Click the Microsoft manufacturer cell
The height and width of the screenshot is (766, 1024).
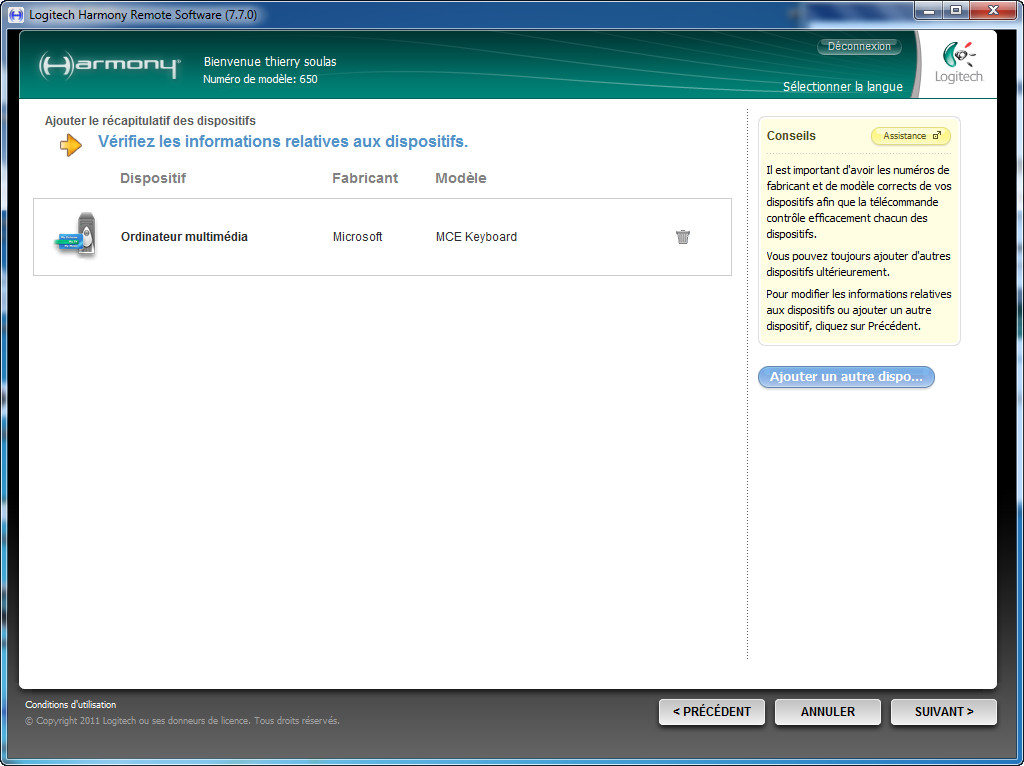[357, 236]
